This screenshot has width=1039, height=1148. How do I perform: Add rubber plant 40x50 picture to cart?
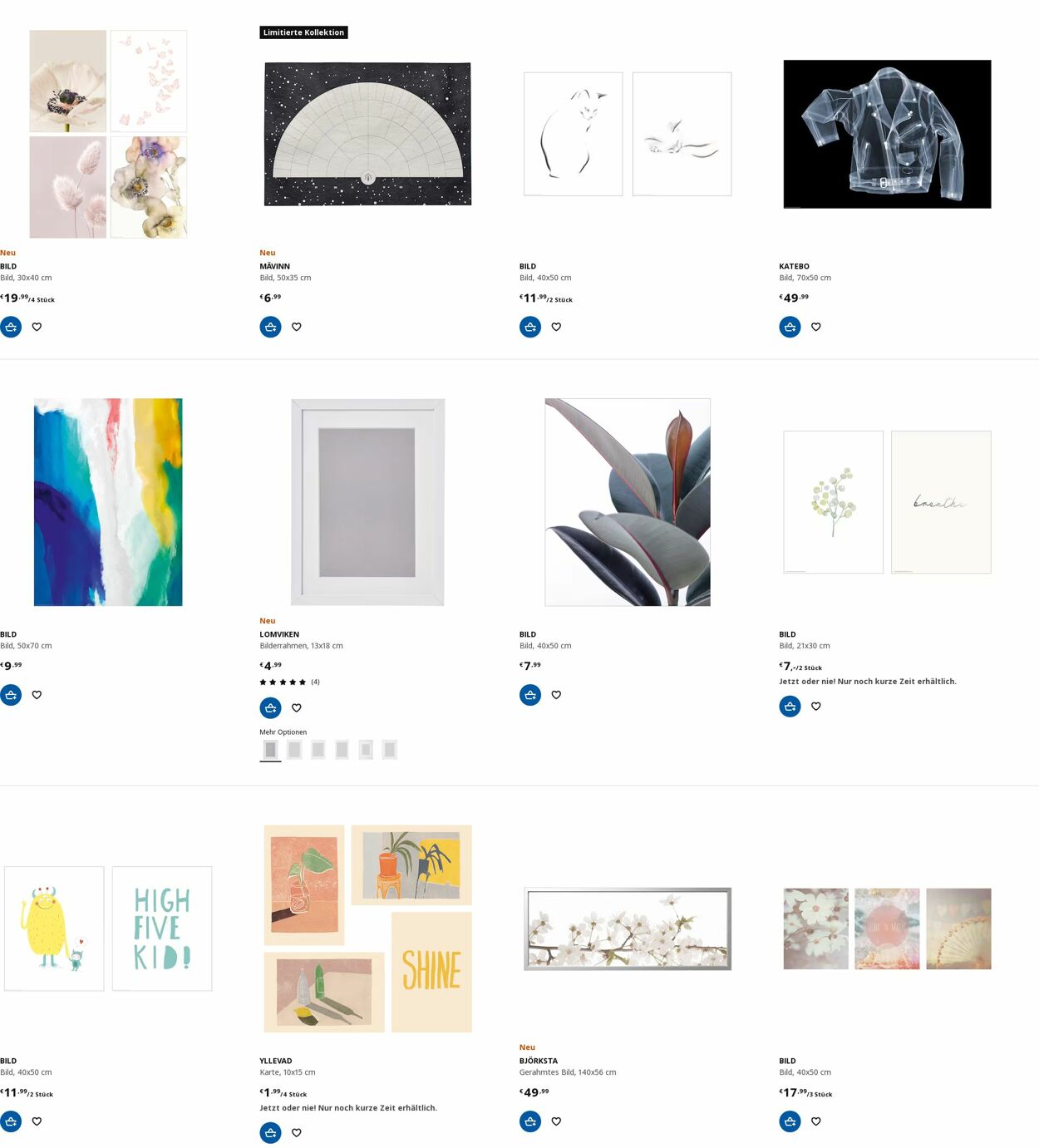pyautogui.click(x=530, y=695)
